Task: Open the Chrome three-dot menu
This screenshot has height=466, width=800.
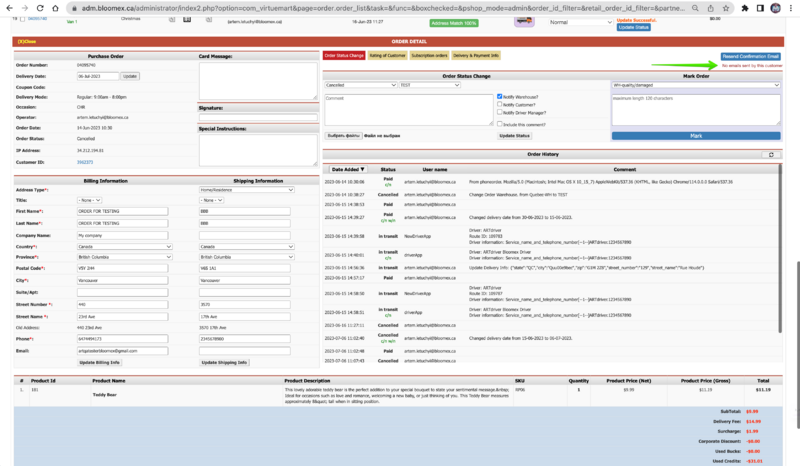Action: click(x=791, y=8)
